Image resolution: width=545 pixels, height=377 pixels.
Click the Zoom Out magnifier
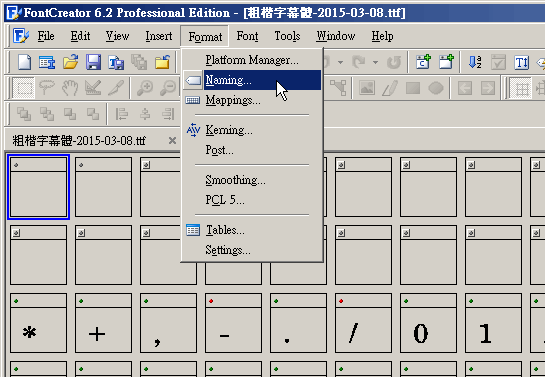(x=168, y=88)
